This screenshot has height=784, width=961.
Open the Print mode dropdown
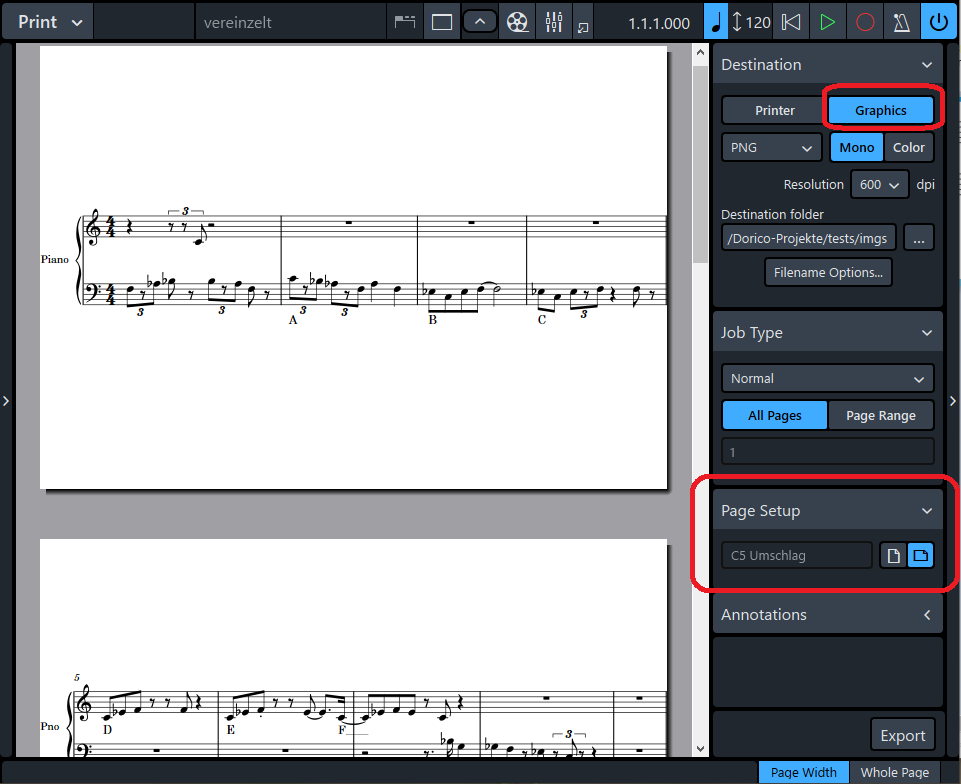point(49,23)
